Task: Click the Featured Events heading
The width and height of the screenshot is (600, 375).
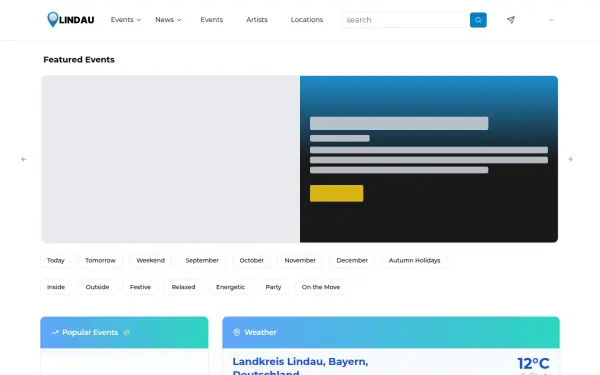Action: pos(79,60)
